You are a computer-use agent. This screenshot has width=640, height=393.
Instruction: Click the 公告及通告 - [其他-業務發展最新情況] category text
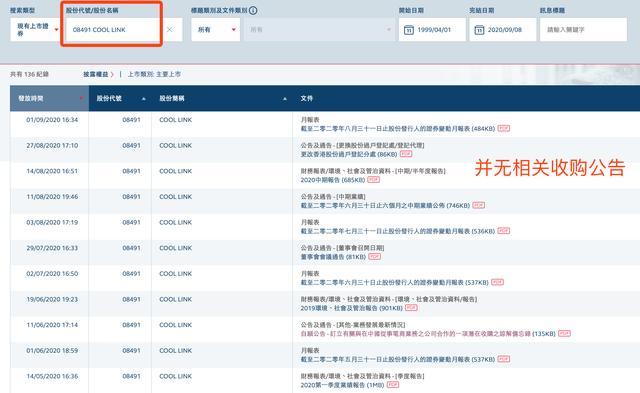coord(353,325)
